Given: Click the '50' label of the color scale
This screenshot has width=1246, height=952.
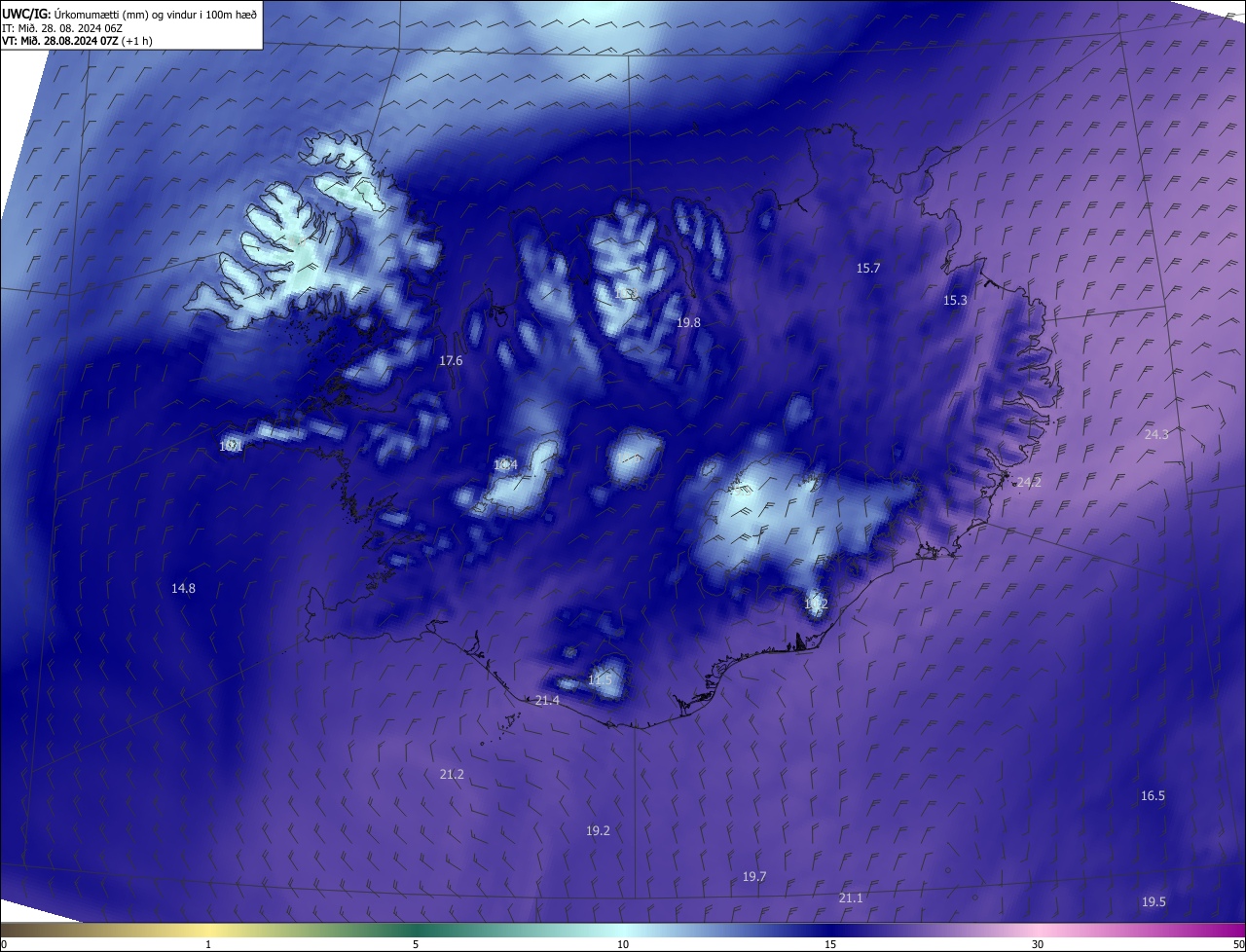Looking at the screenshot, I should tap(1238, 945).
